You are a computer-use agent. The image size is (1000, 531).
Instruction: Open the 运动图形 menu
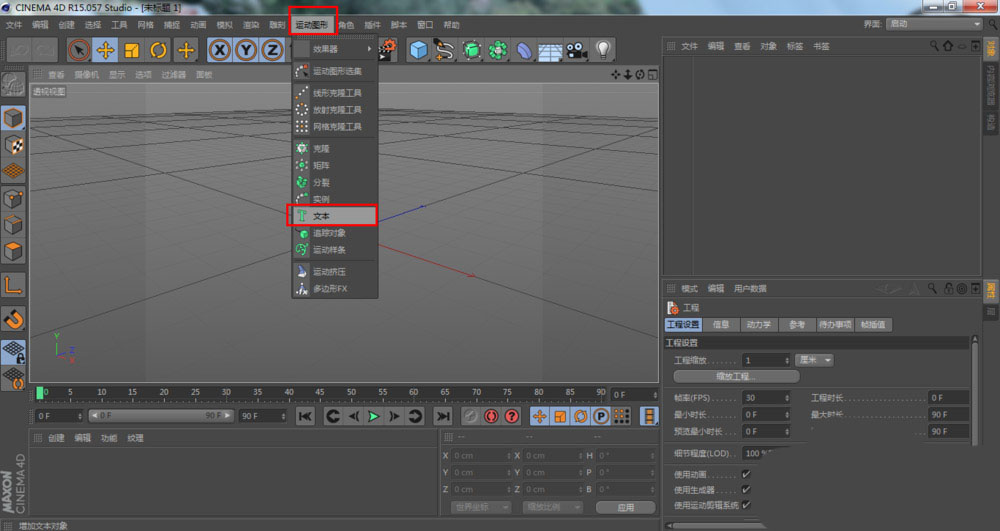(x=312, y=25)
